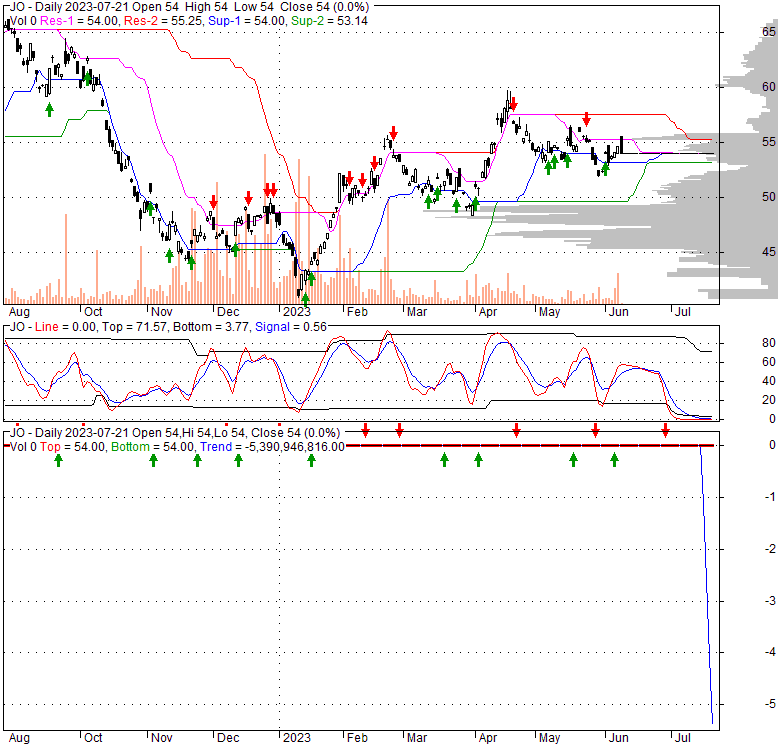Screen dimensions: 780x745
Task: Click the Trend = -5,390,946,816.00 value
Action: pos(272,446)
